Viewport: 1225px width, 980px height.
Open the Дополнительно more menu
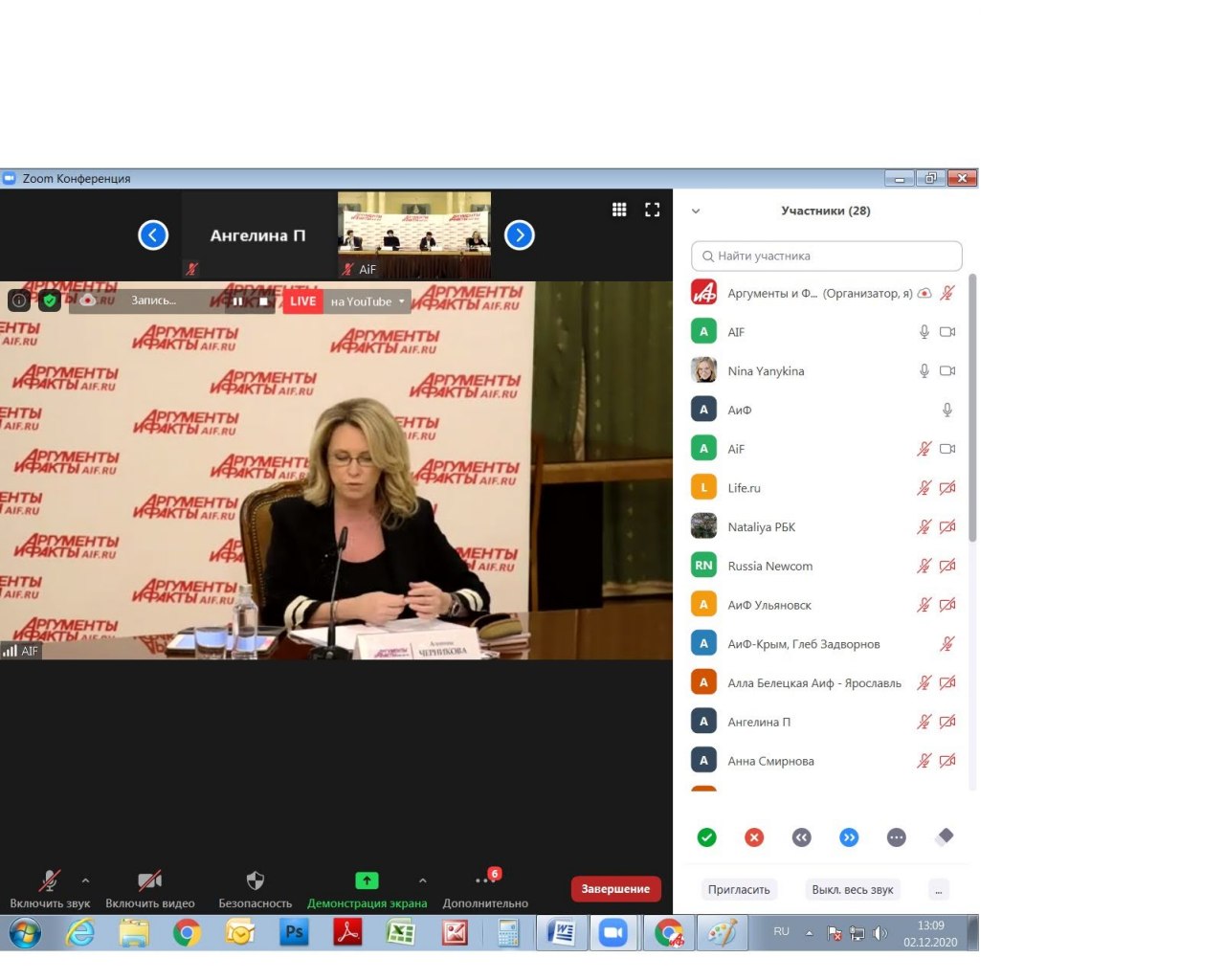click(x=485, y=888)
